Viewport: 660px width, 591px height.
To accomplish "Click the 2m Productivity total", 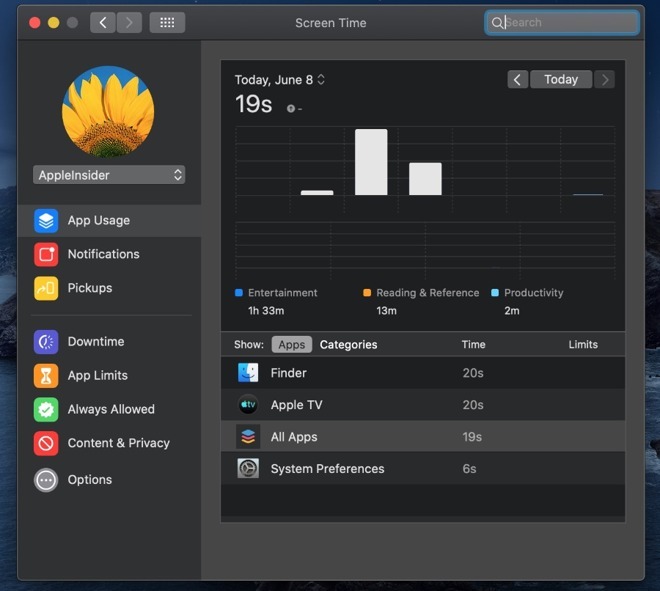I will pyautogui.click(x=512, y=311).
